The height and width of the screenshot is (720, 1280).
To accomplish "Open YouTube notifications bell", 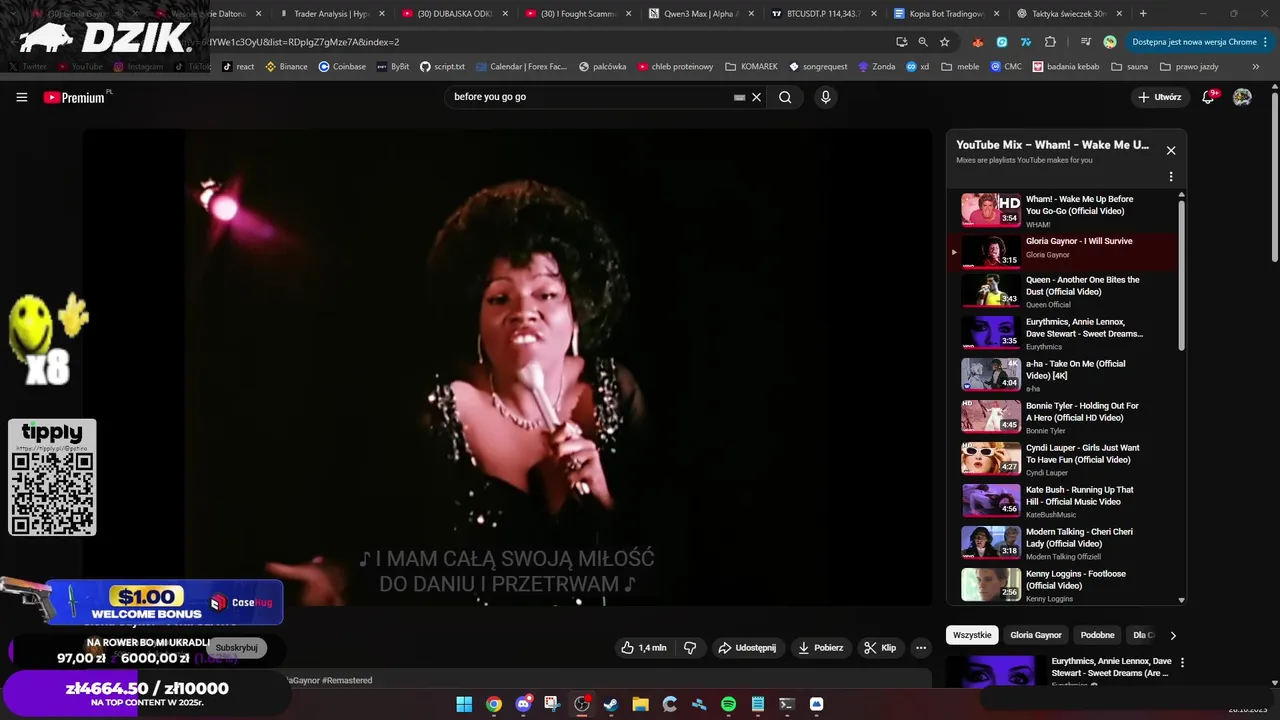I will point(1209,97).
